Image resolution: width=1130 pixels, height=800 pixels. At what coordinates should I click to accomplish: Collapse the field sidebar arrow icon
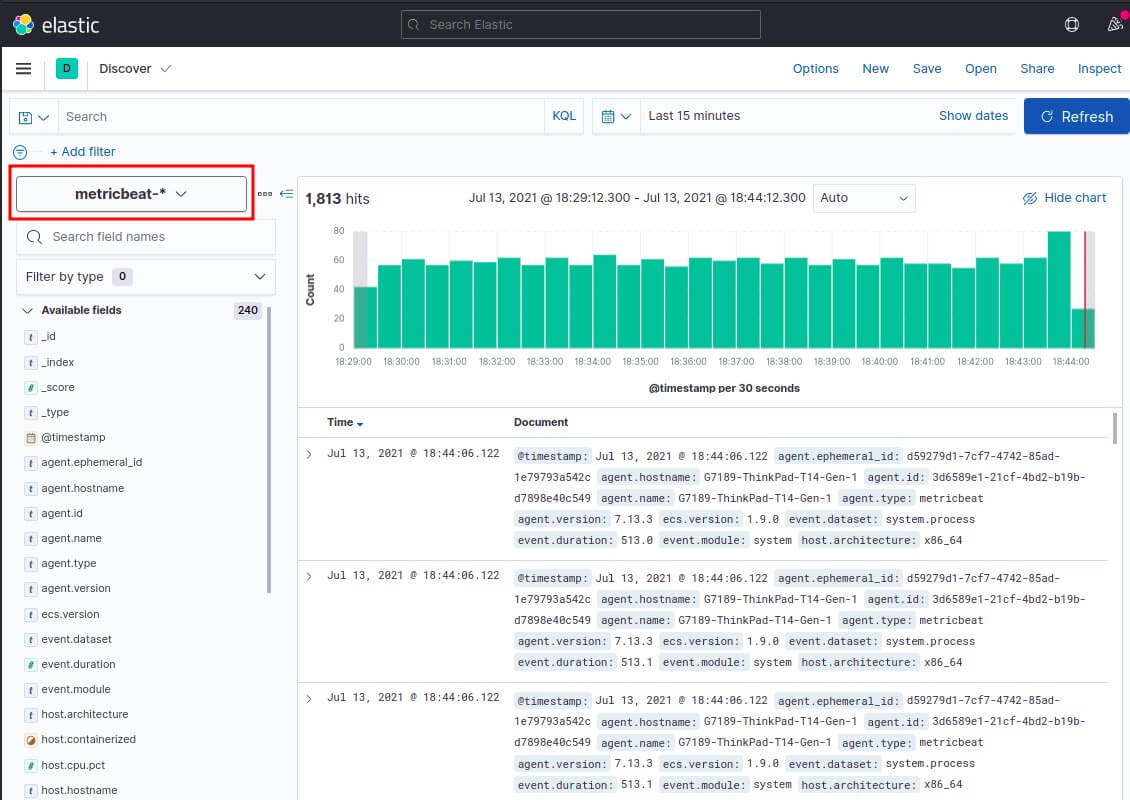(286, 194)
